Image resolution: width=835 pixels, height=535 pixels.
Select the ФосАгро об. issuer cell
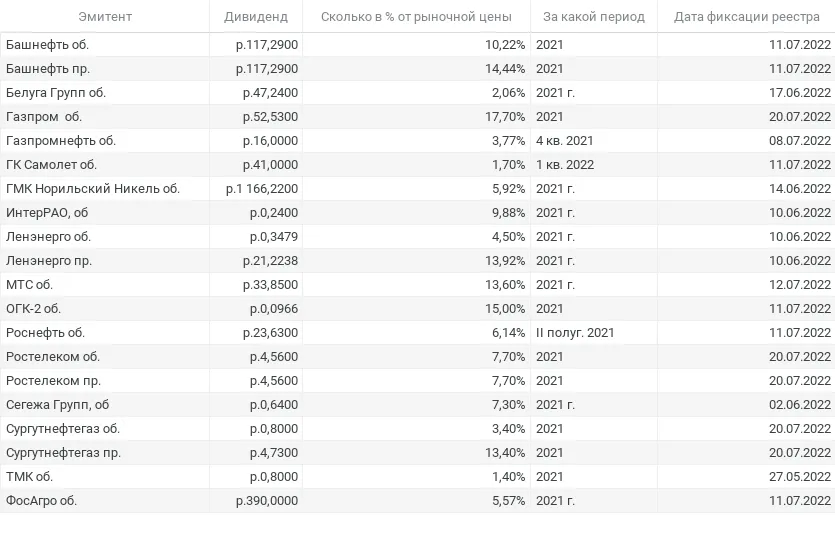click(42, 500)
